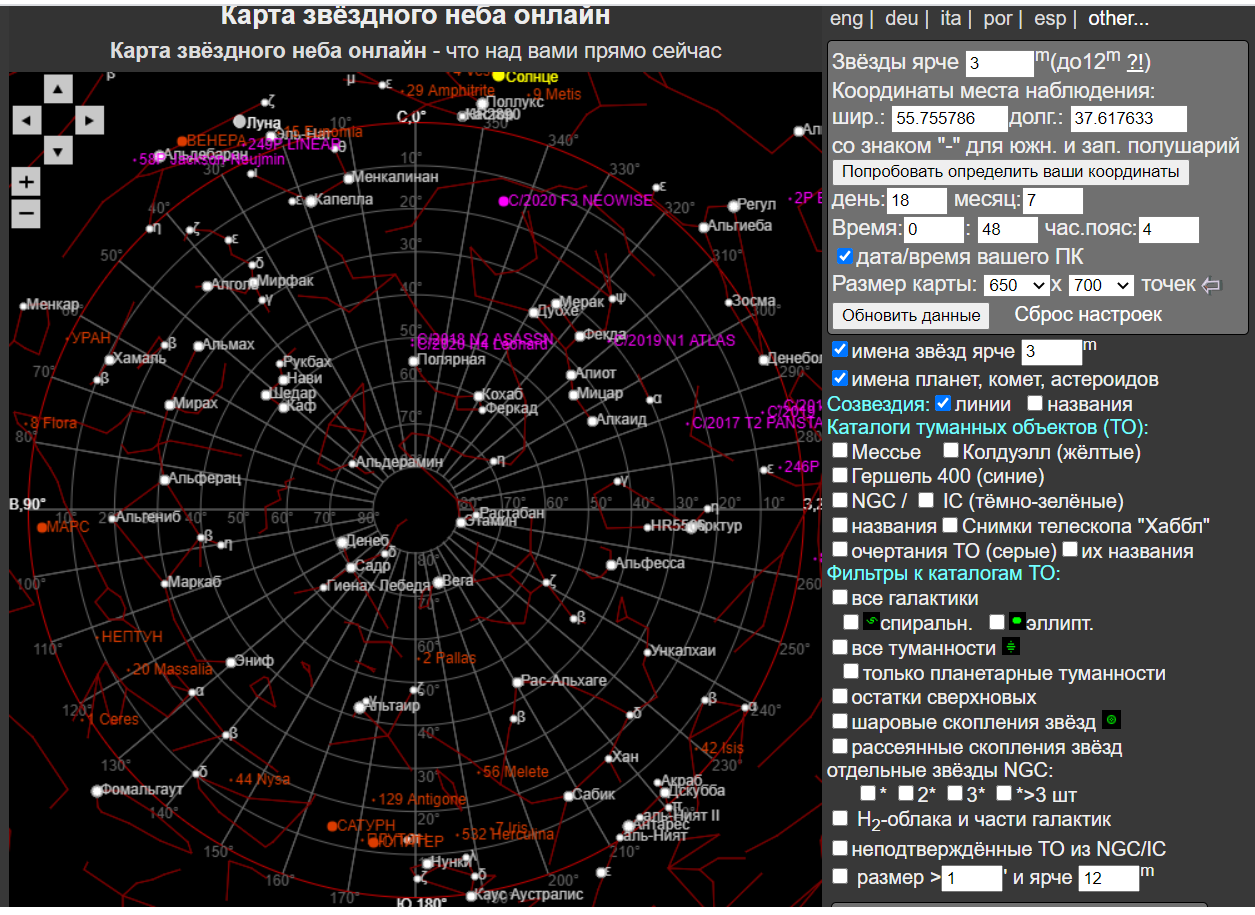This screenshot has width=1255, height=915.
Task: Click the longitude input field
Action: tap(1128, 119)
